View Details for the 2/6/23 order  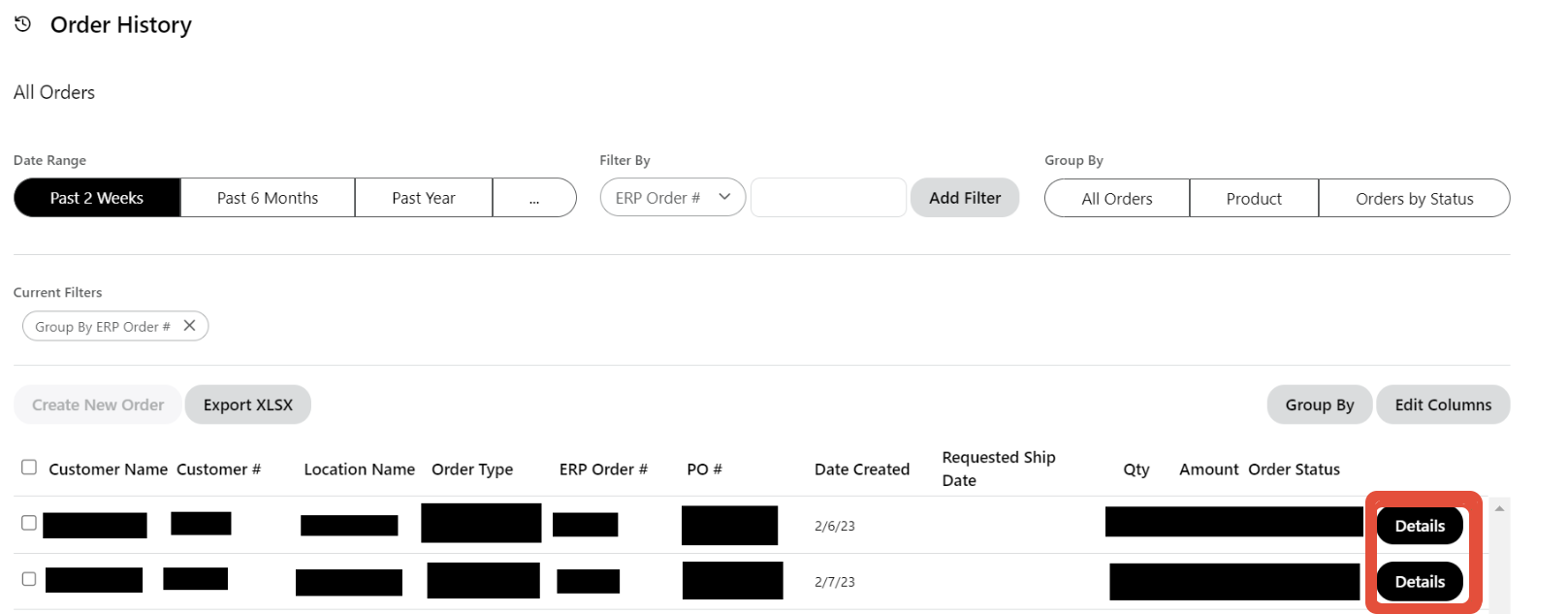pyautogui.click(x=1420, y=526)
